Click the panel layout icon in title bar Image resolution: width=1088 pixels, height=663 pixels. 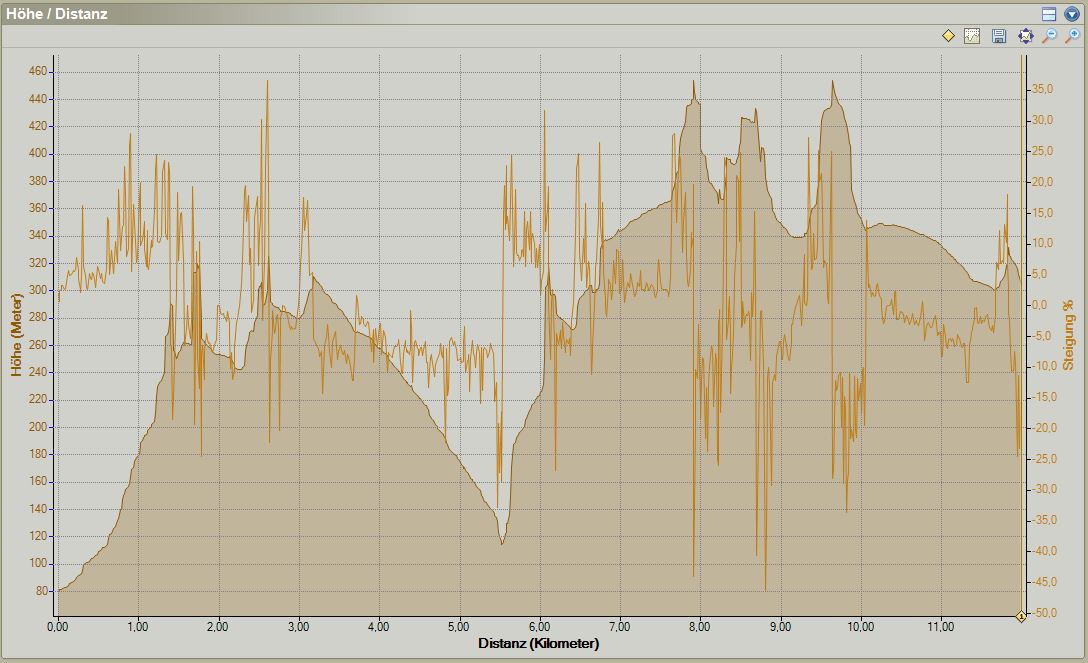click(x=1049, y=14)
